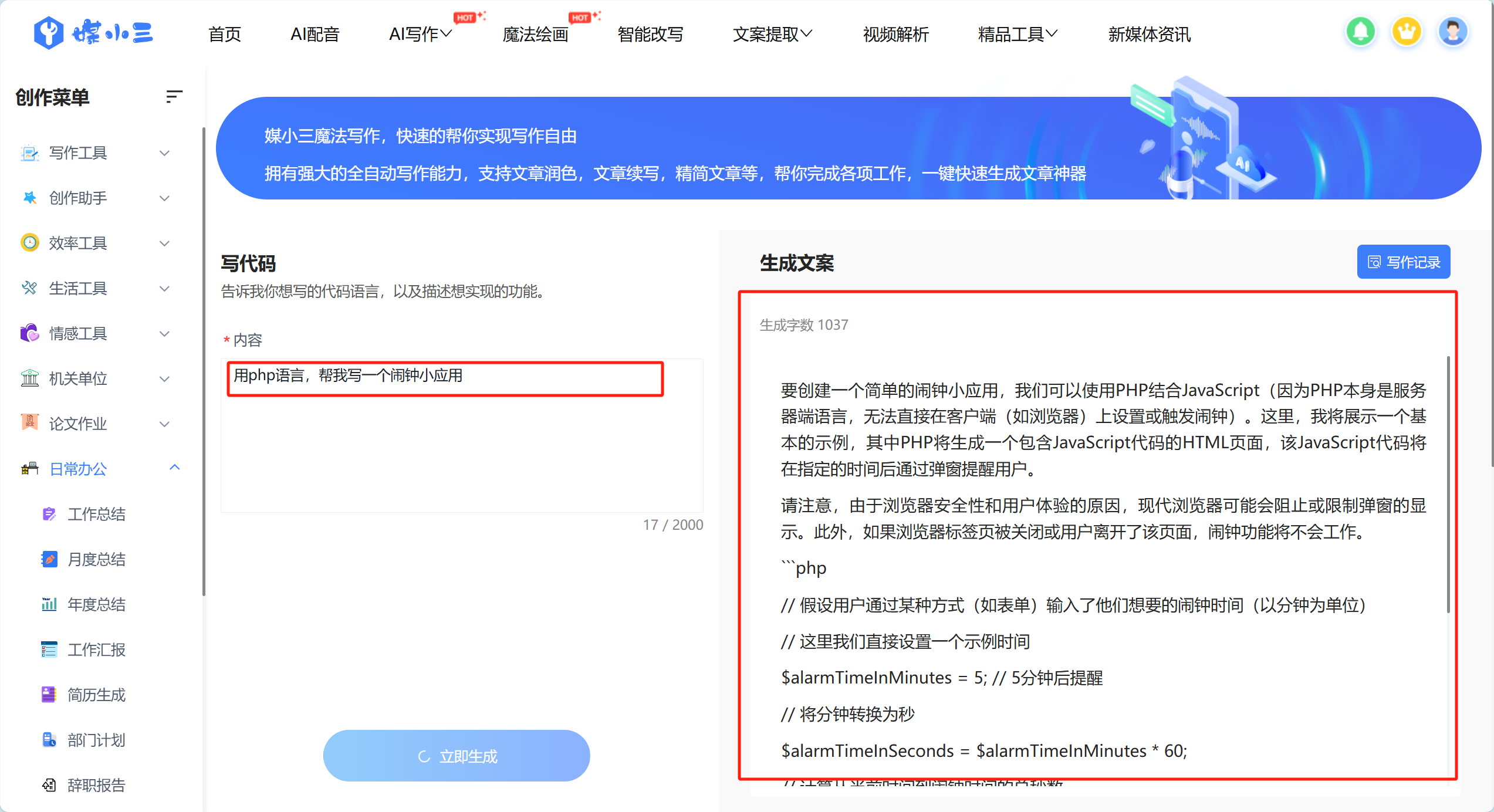
Task: Expand the 写作工具 chevron
Action: pos(165,153)
